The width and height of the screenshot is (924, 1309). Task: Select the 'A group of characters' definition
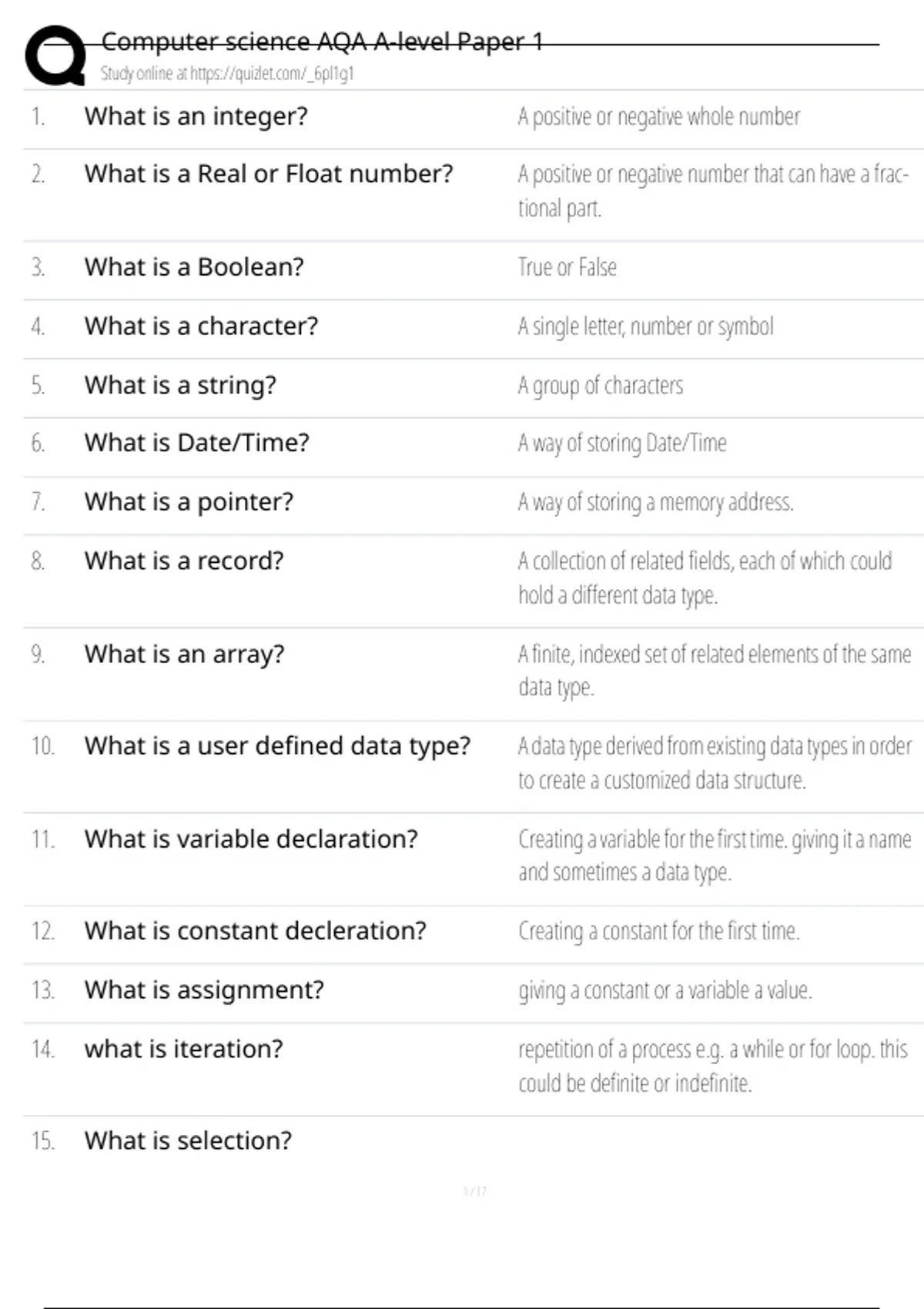[601, 385]
